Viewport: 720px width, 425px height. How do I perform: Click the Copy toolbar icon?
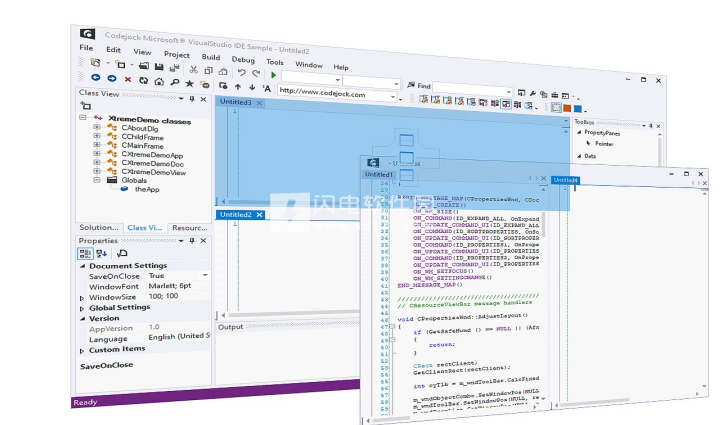click(x=208, y=70)
